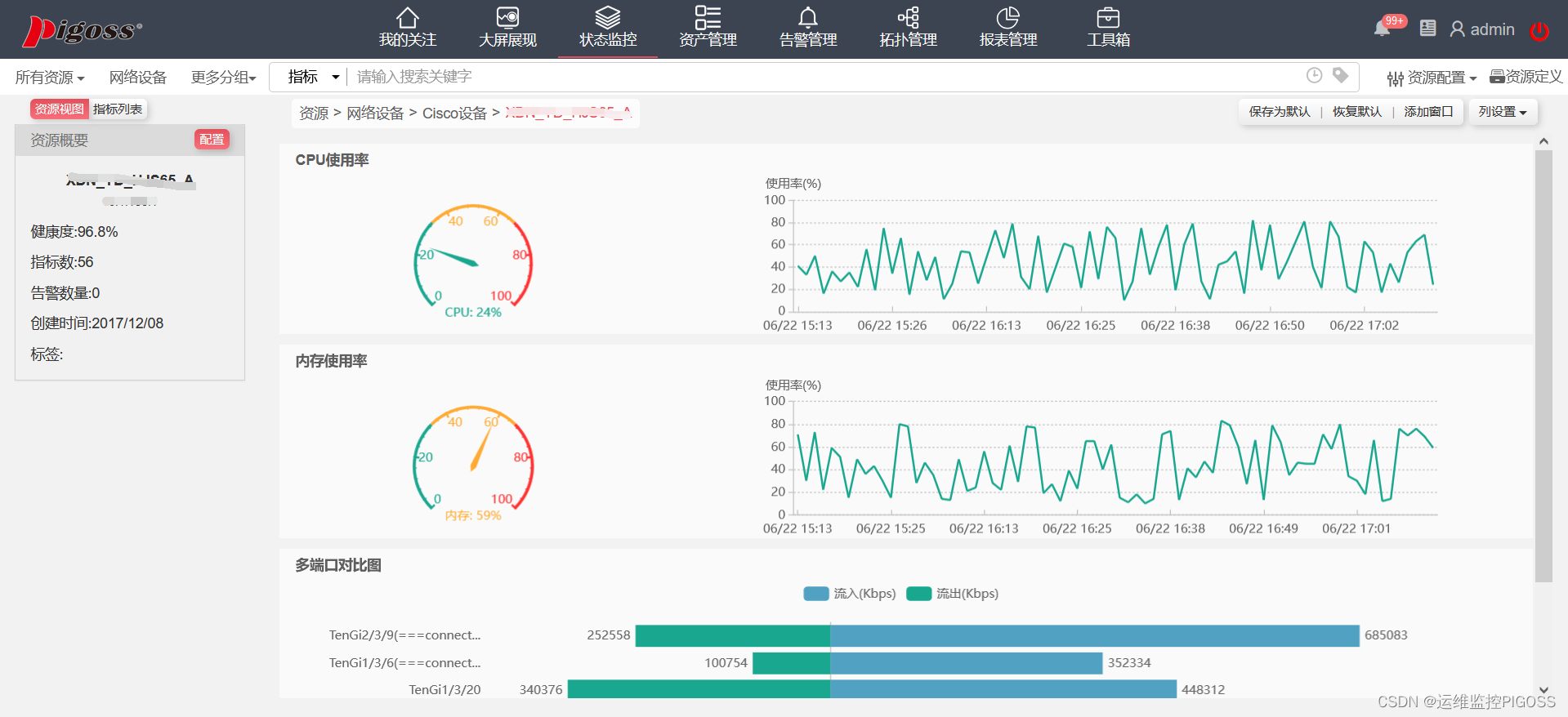The image size is (1568, 717).
Task: Open 我的关注 home icon
Action: [x=407, y=17]
